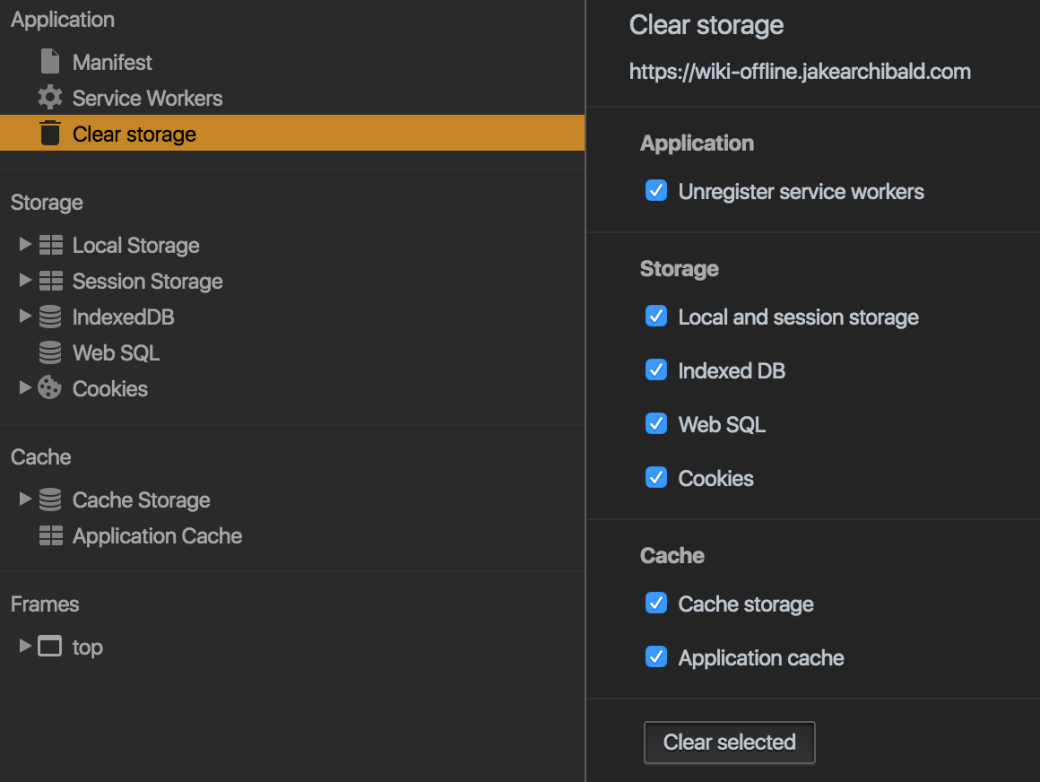Click the Service Workers gear icon
Image resolution: width=1040 pixels, height=782 pixels.
tap(50, 98)
